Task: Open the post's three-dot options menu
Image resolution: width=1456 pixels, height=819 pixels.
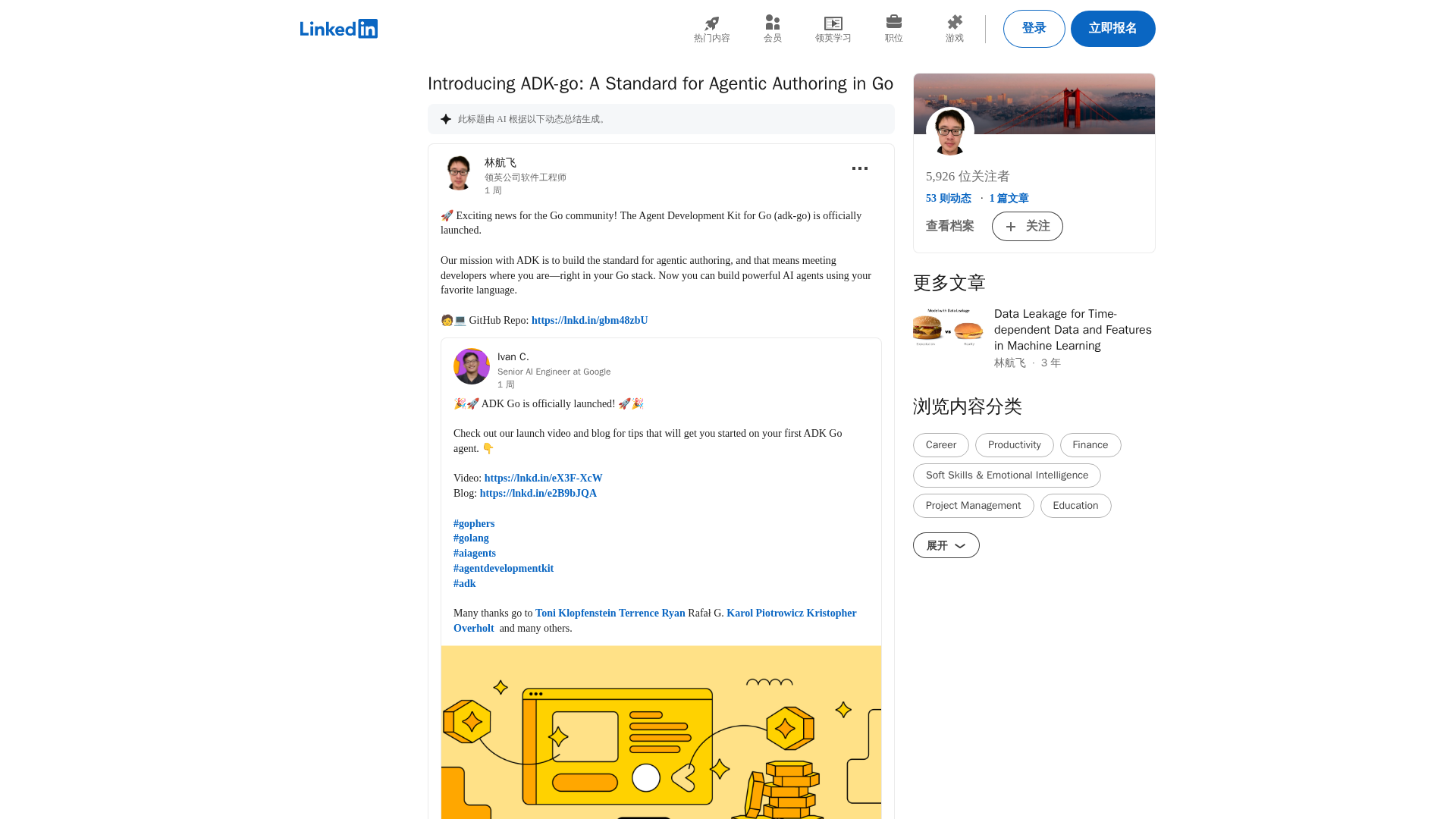Action: (859, 168)
